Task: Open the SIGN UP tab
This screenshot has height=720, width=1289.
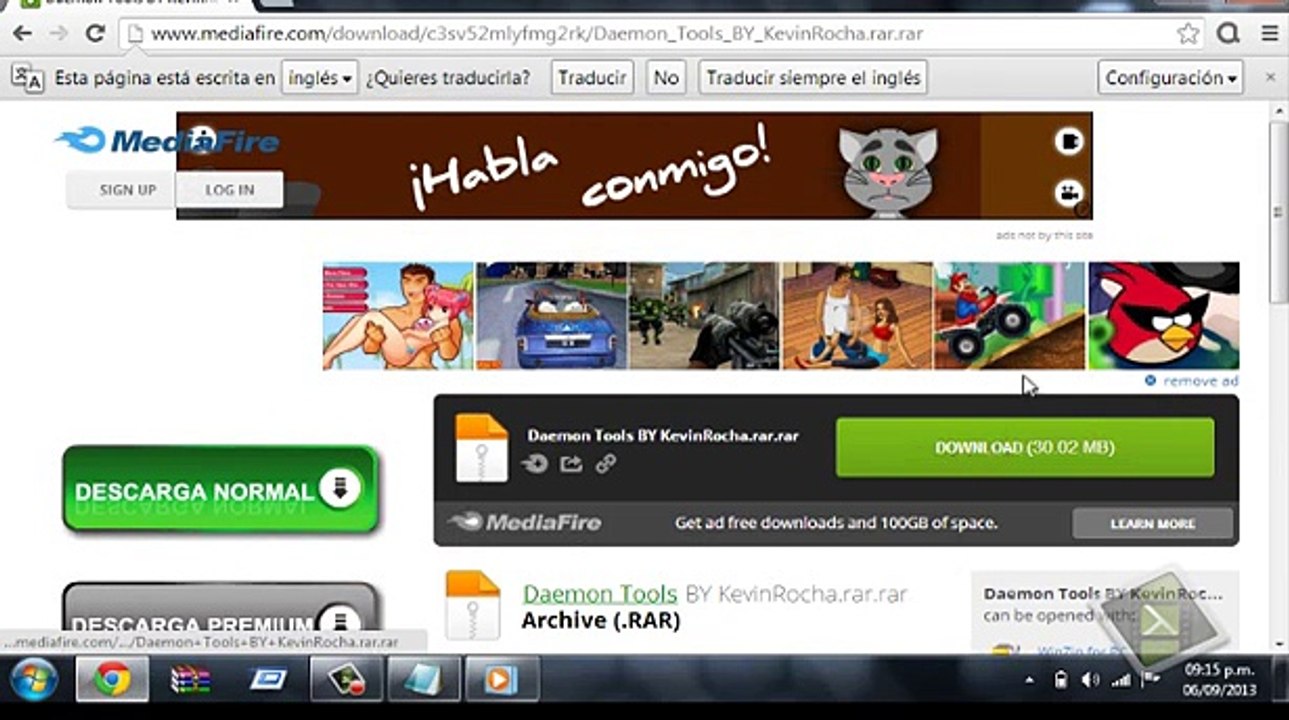Action: pyautogui.click(x=127, y=190)
